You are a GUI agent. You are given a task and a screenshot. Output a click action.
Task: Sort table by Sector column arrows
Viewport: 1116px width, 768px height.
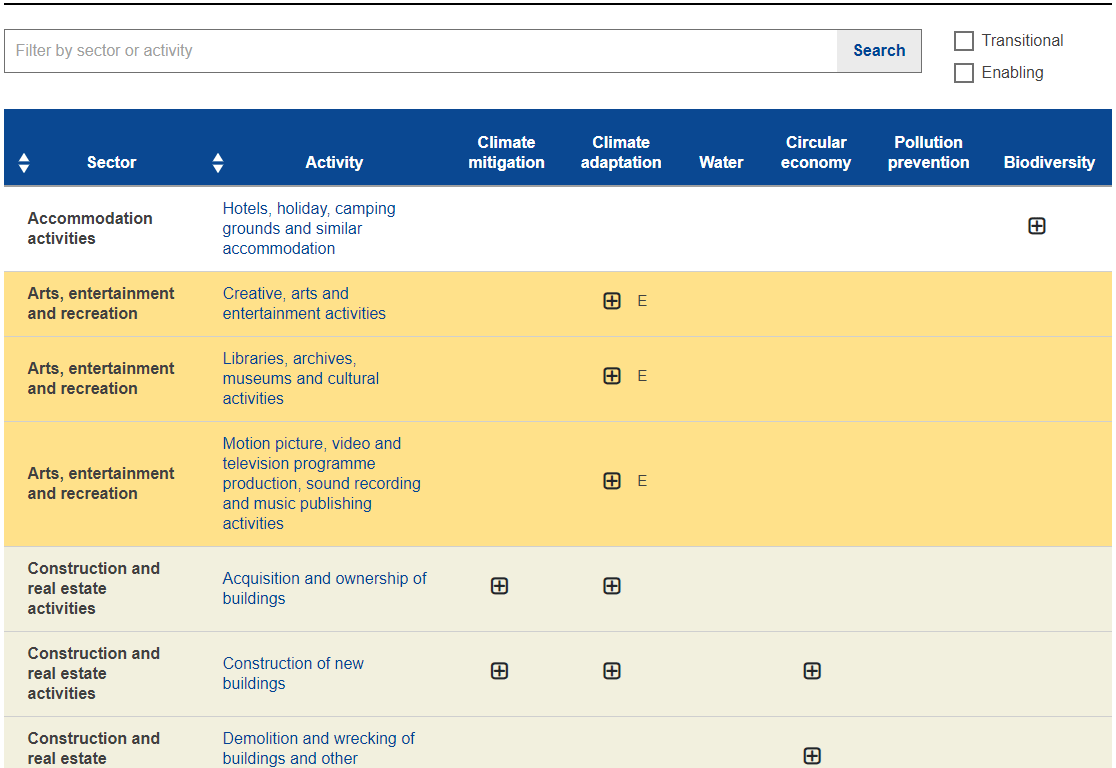24,163
